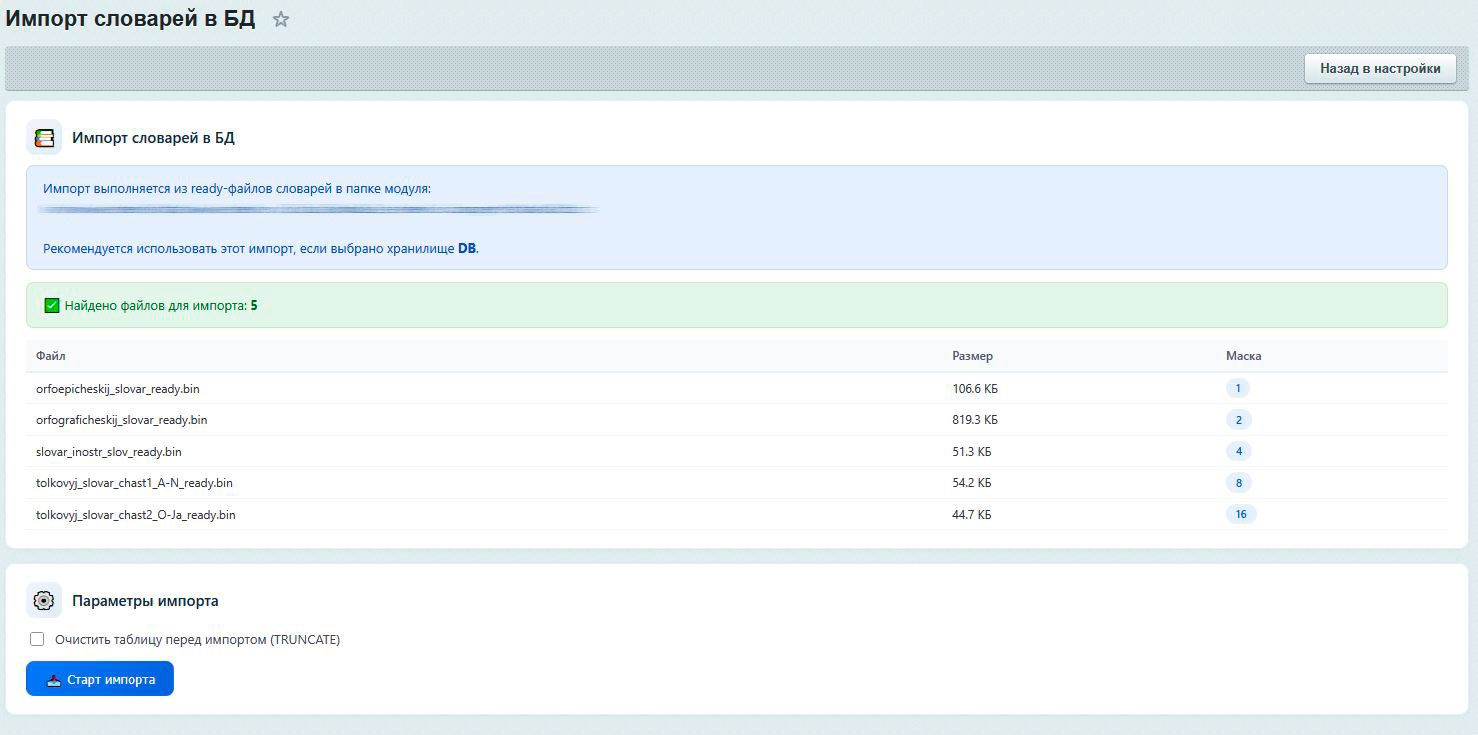
Task: Enable the TRUNCATE table before import checkbox
Action: click(37, 640)
